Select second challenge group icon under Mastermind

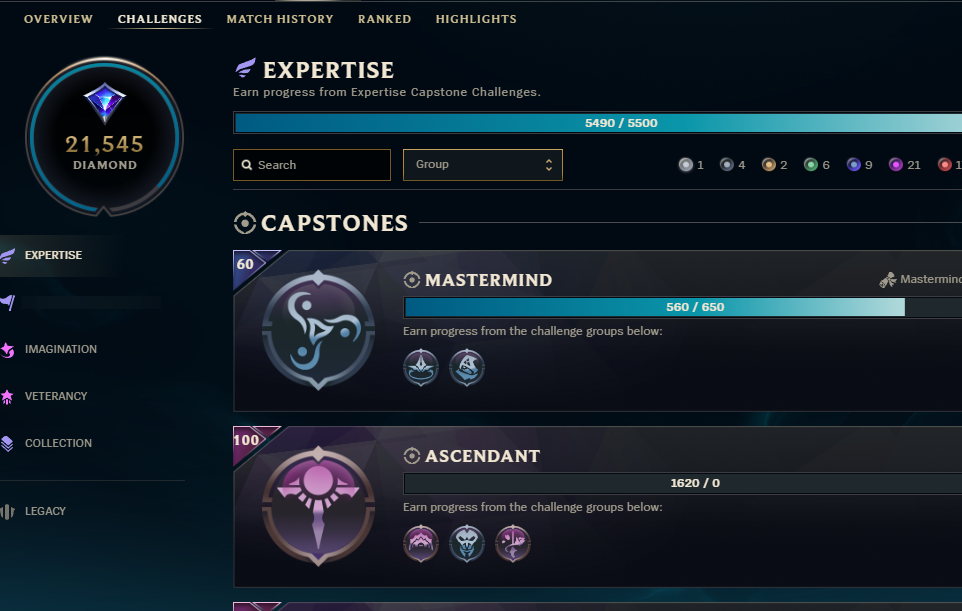click(x=467, y=367)
